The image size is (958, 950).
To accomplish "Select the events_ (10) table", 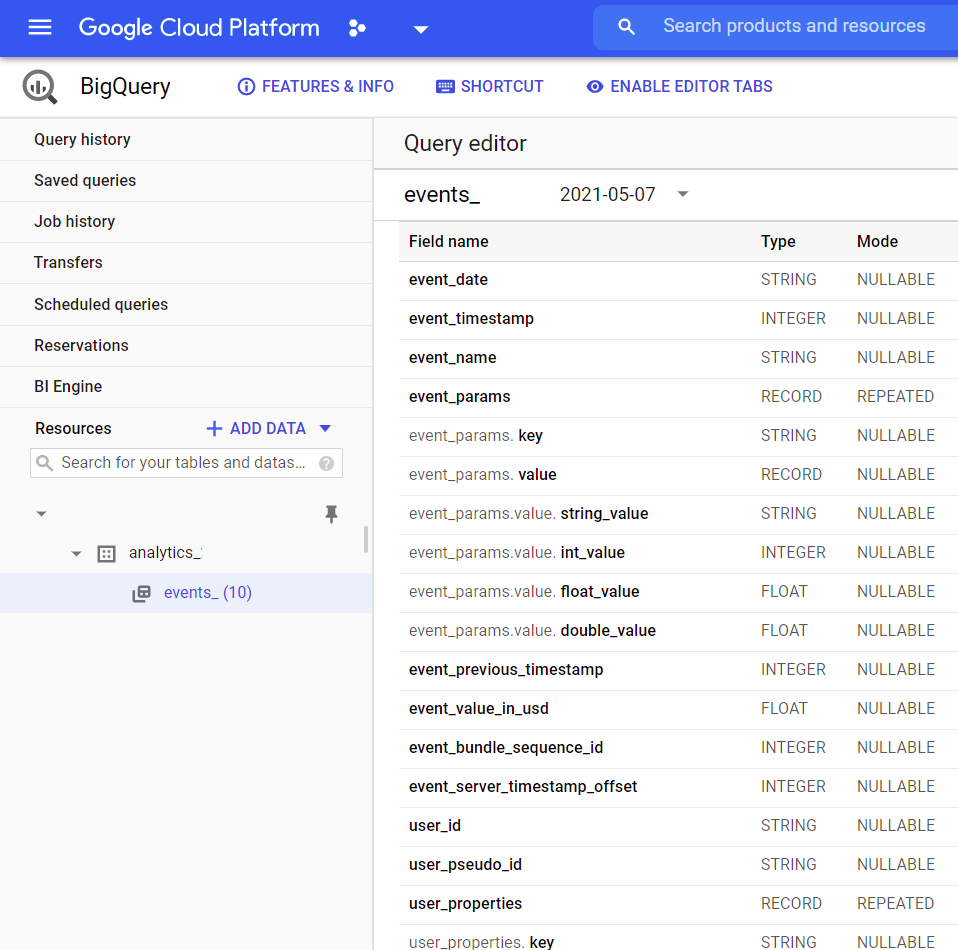I will point(208,593).
